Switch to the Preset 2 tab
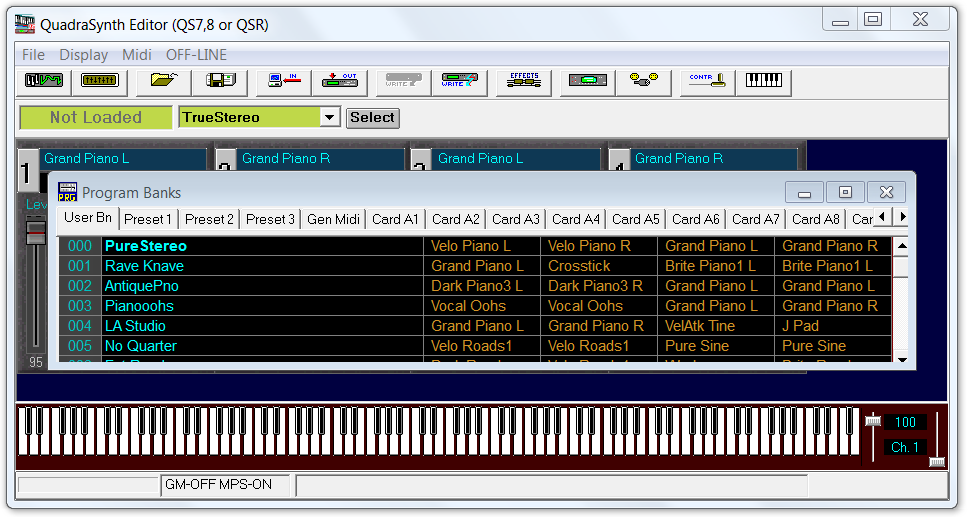968x517 pixels. click(x=209, y=219)
